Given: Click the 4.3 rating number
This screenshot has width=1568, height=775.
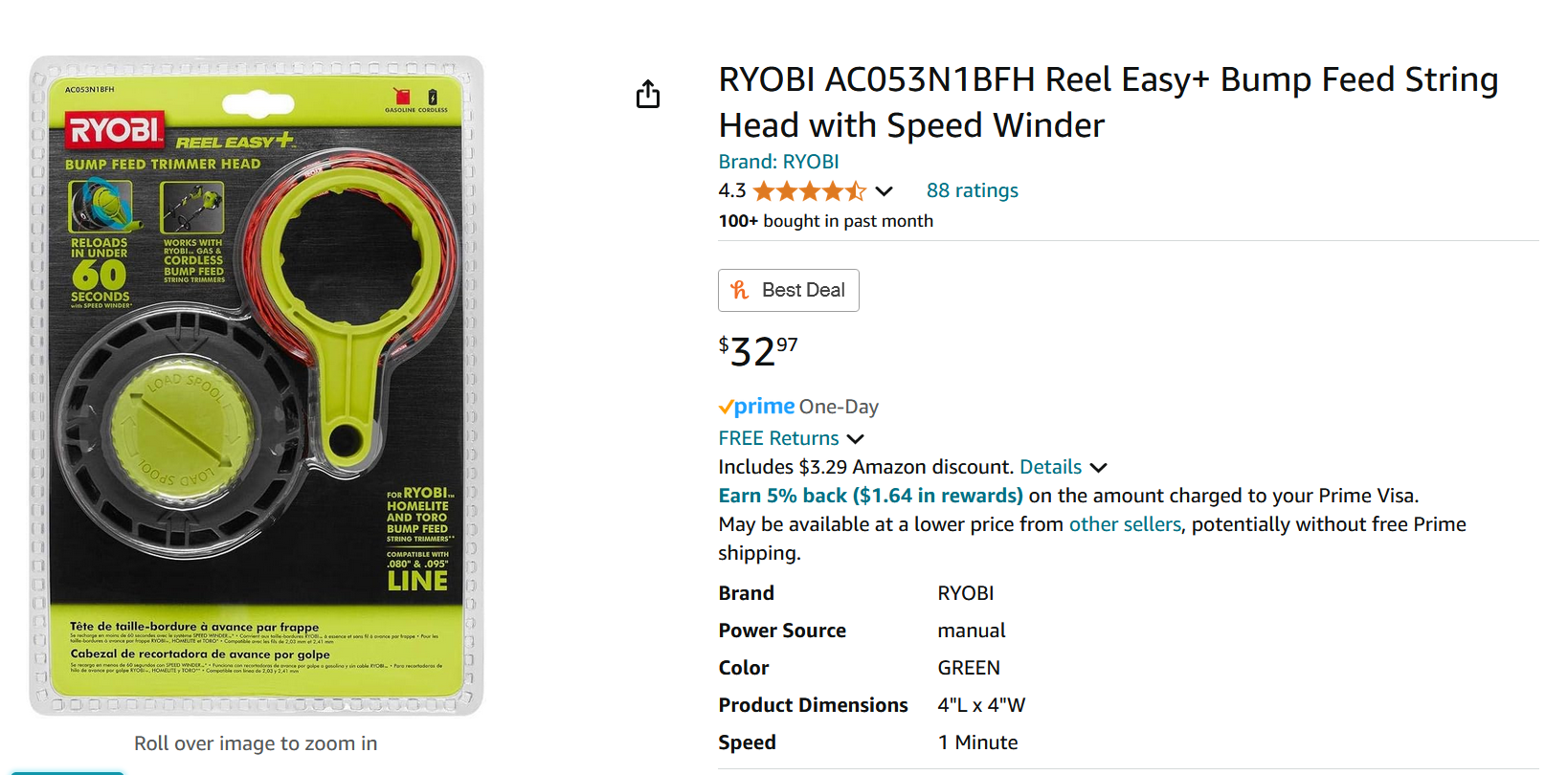Looking at the screenshot, I should [x=731, y=190].
